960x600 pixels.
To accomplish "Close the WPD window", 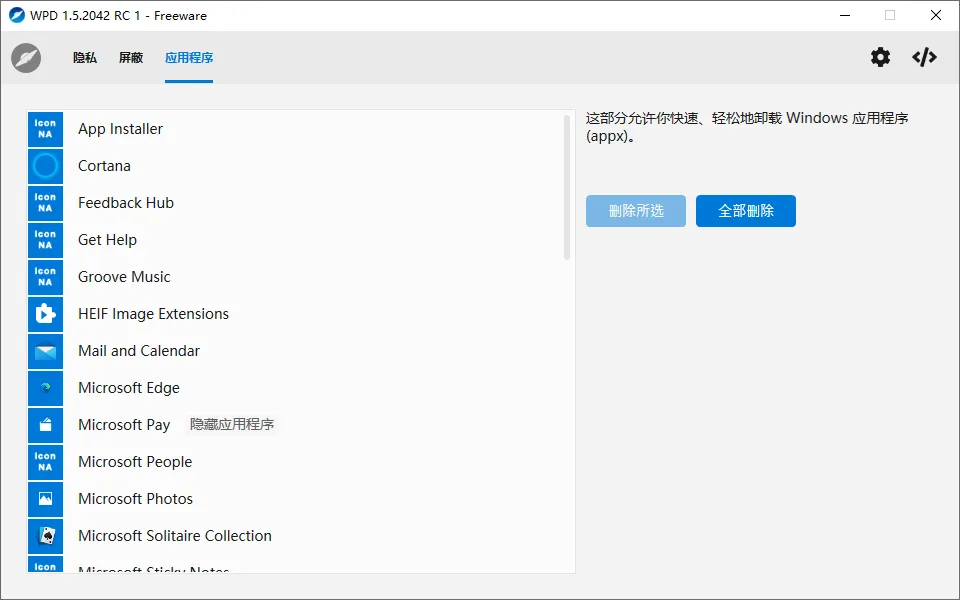I will (936, 15).
